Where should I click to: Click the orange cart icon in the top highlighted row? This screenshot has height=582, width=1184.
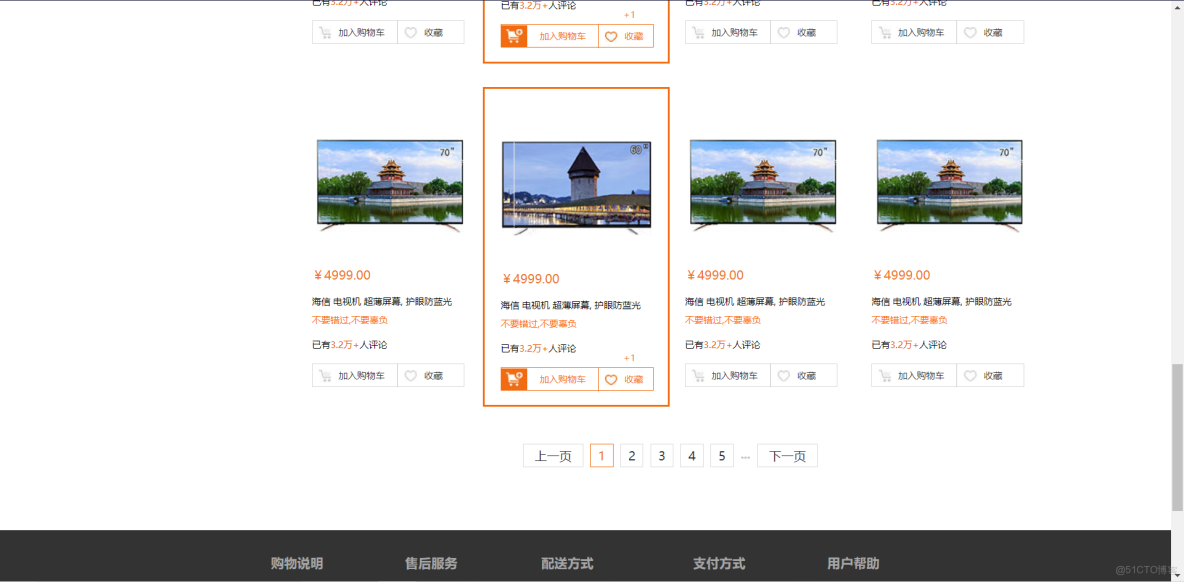click(513, 36)
